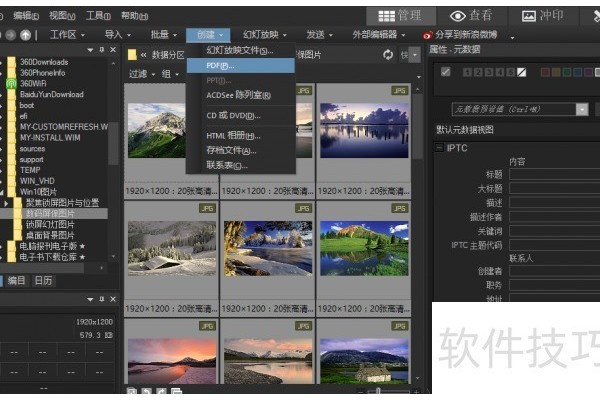Select the snowy mountain peak thumbnail
This screenshot has width=600, height=400.
[x=157, y=130]
